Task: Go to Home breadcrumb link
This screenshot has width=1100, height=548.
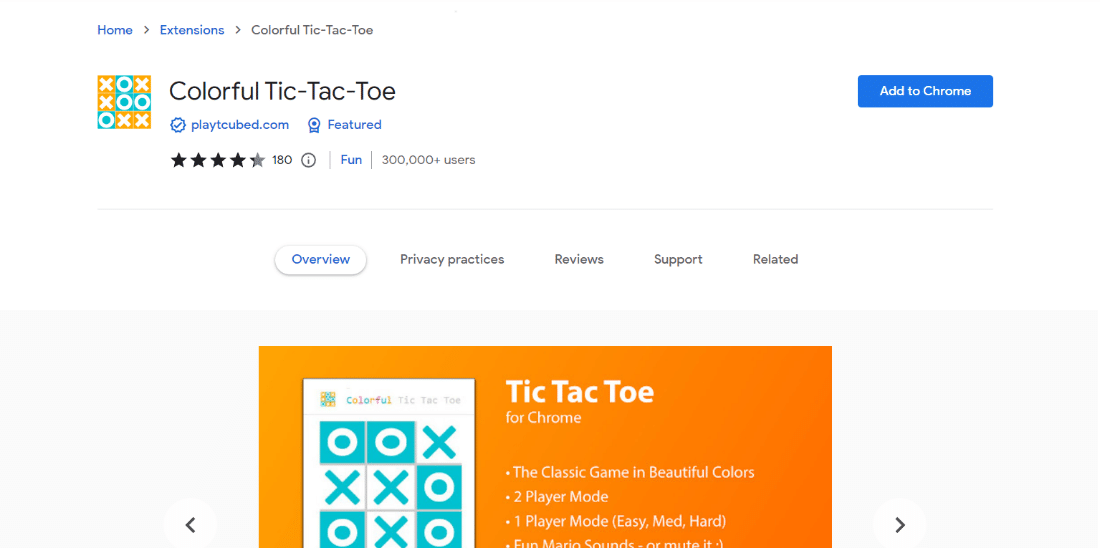Action: coord(115,30)
